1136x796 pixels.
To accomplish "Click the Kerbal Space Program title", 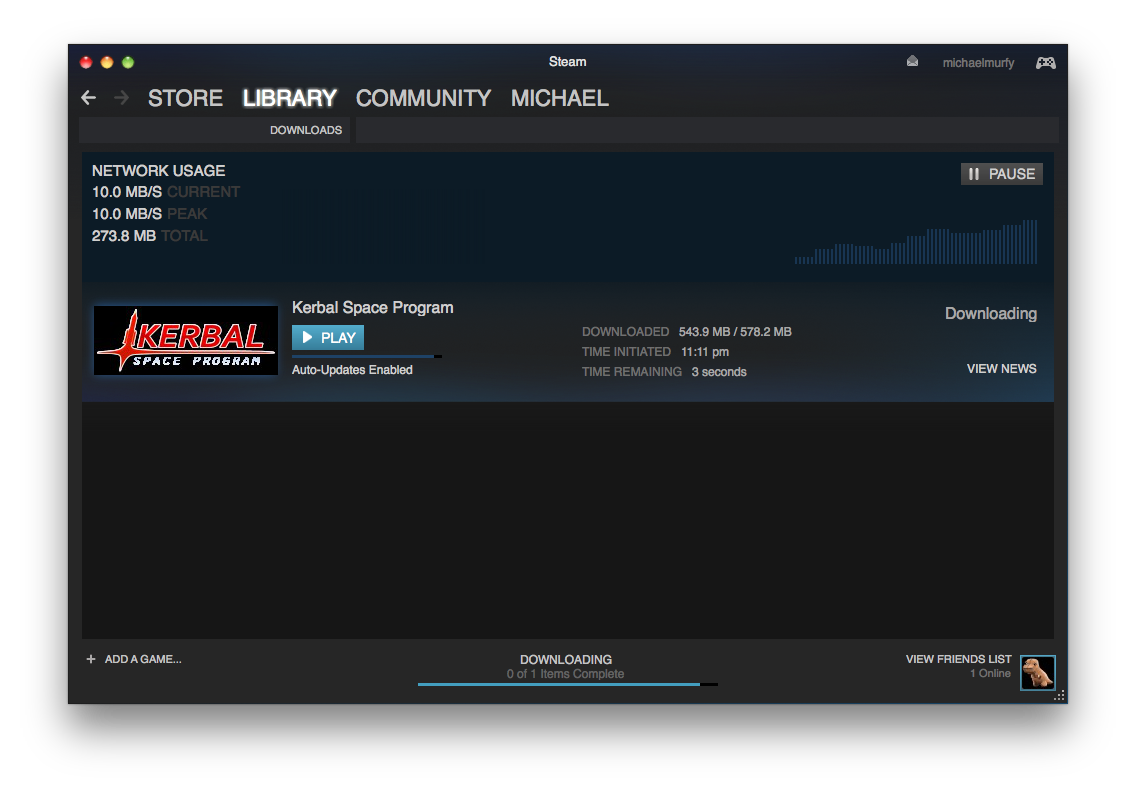I will tap(372, 308).
